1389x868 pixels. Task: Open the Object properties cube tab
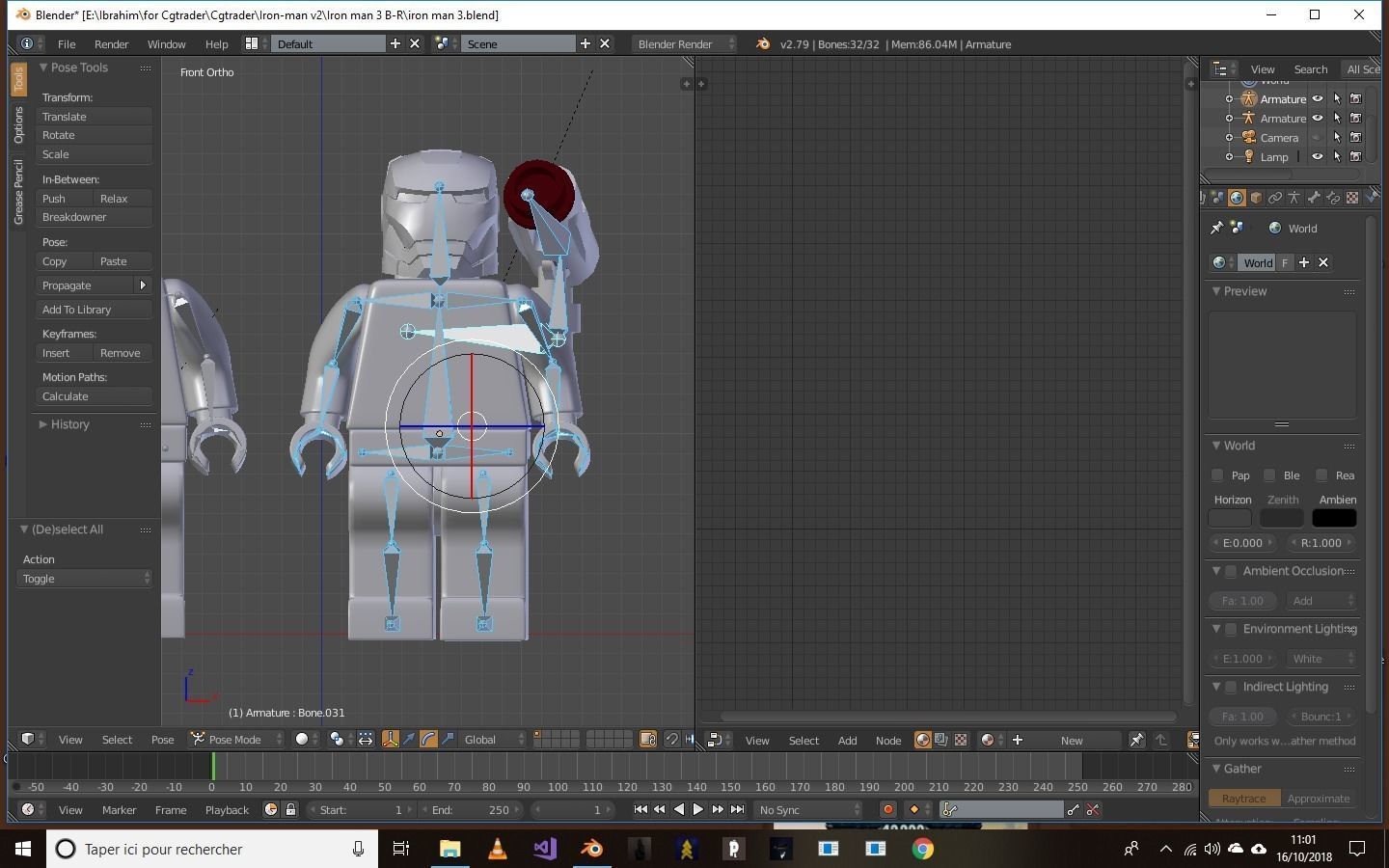[x=1256, y=198]
